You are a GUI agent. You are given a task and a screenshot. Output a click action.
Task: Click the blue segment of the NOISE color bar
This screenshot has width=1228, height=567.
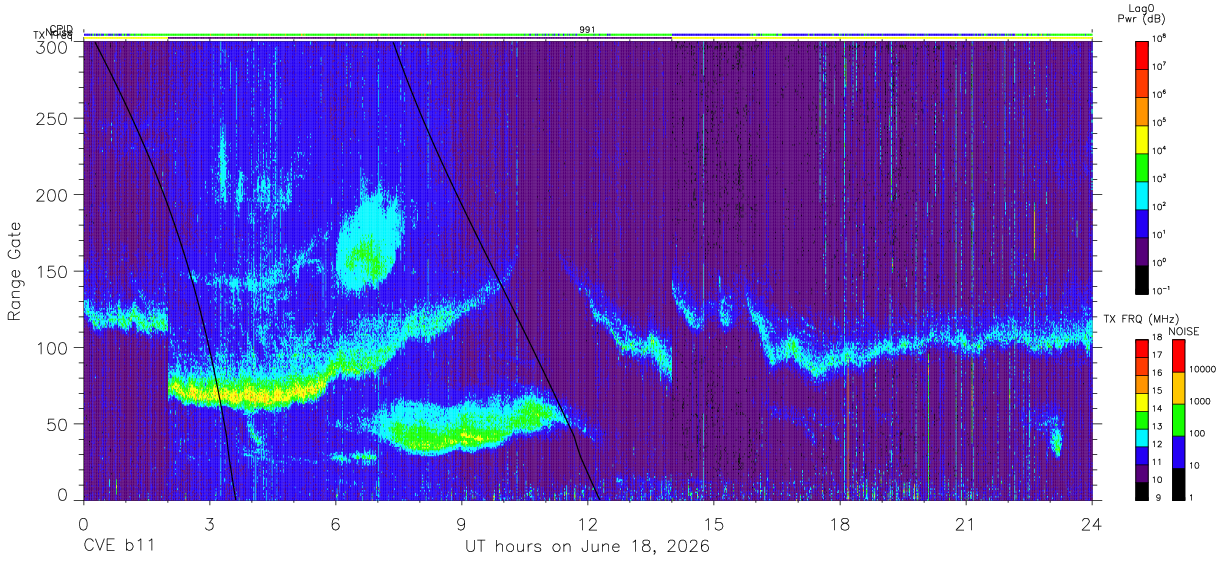[x=1177, y=452]
